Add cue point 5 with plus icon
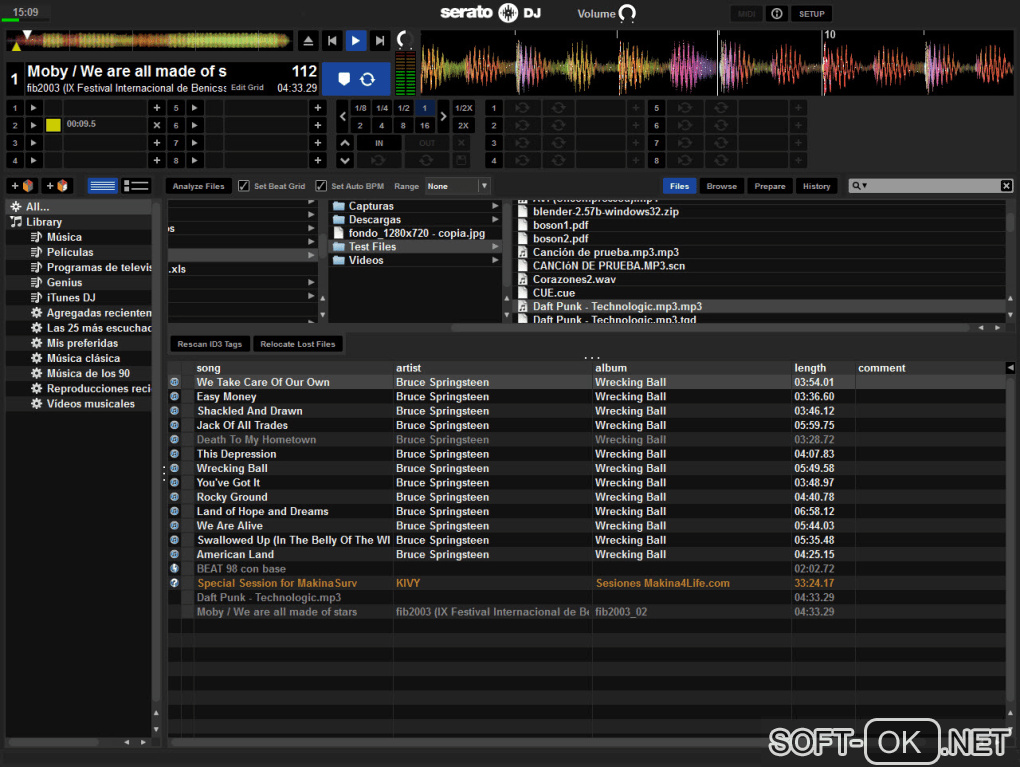1020x767 pixels. click(317, 107)
